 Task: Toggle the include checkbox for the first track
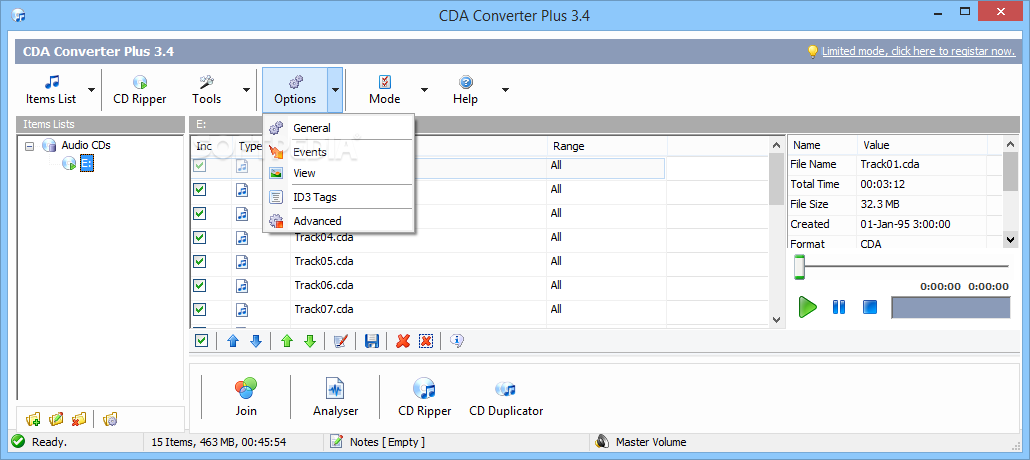point(200,166)
